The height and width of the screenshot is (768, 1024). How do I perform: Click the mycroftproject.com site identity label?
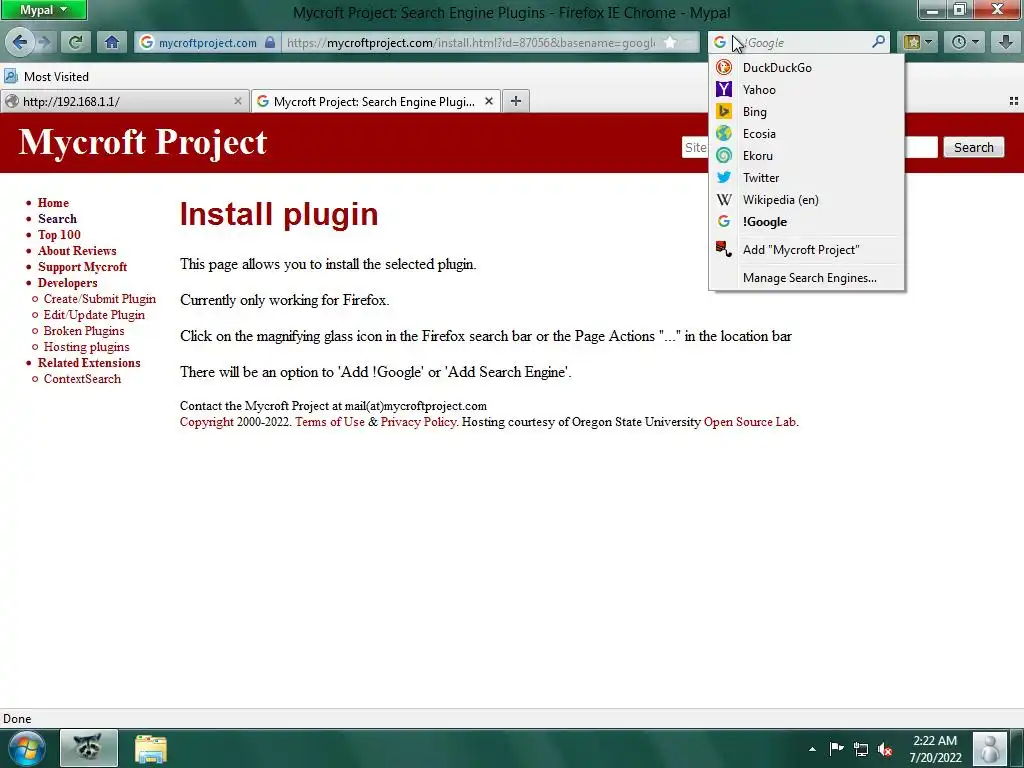pyautogui.click(x=208, y=42)
